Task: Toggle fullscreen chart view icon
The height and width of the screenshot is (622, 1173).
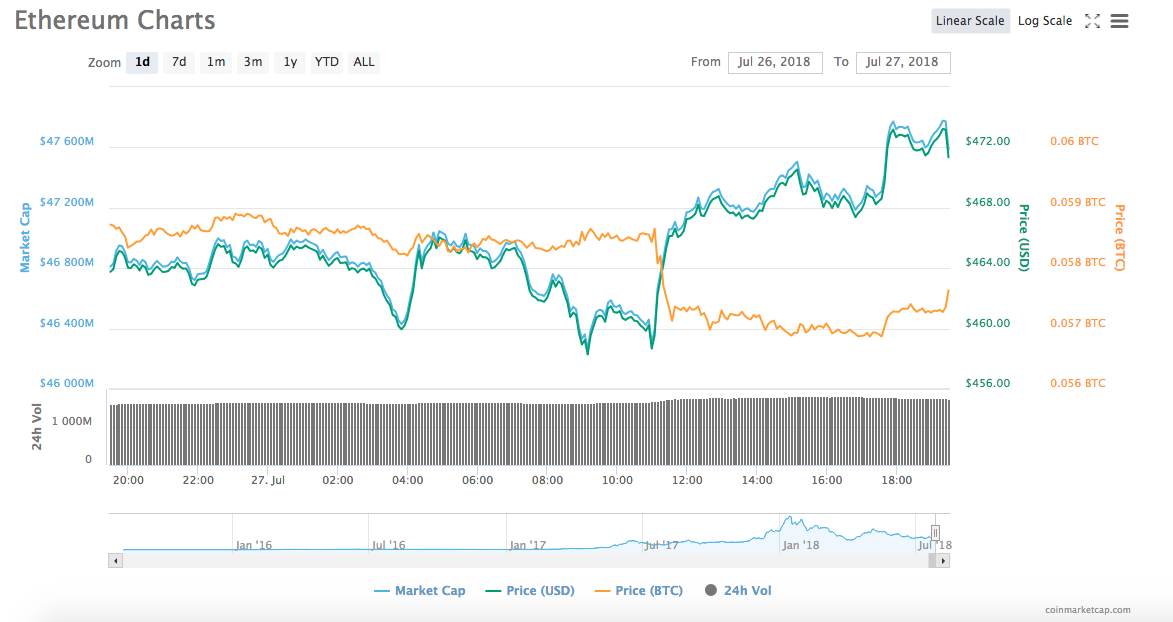Action: coord(1092,21)
